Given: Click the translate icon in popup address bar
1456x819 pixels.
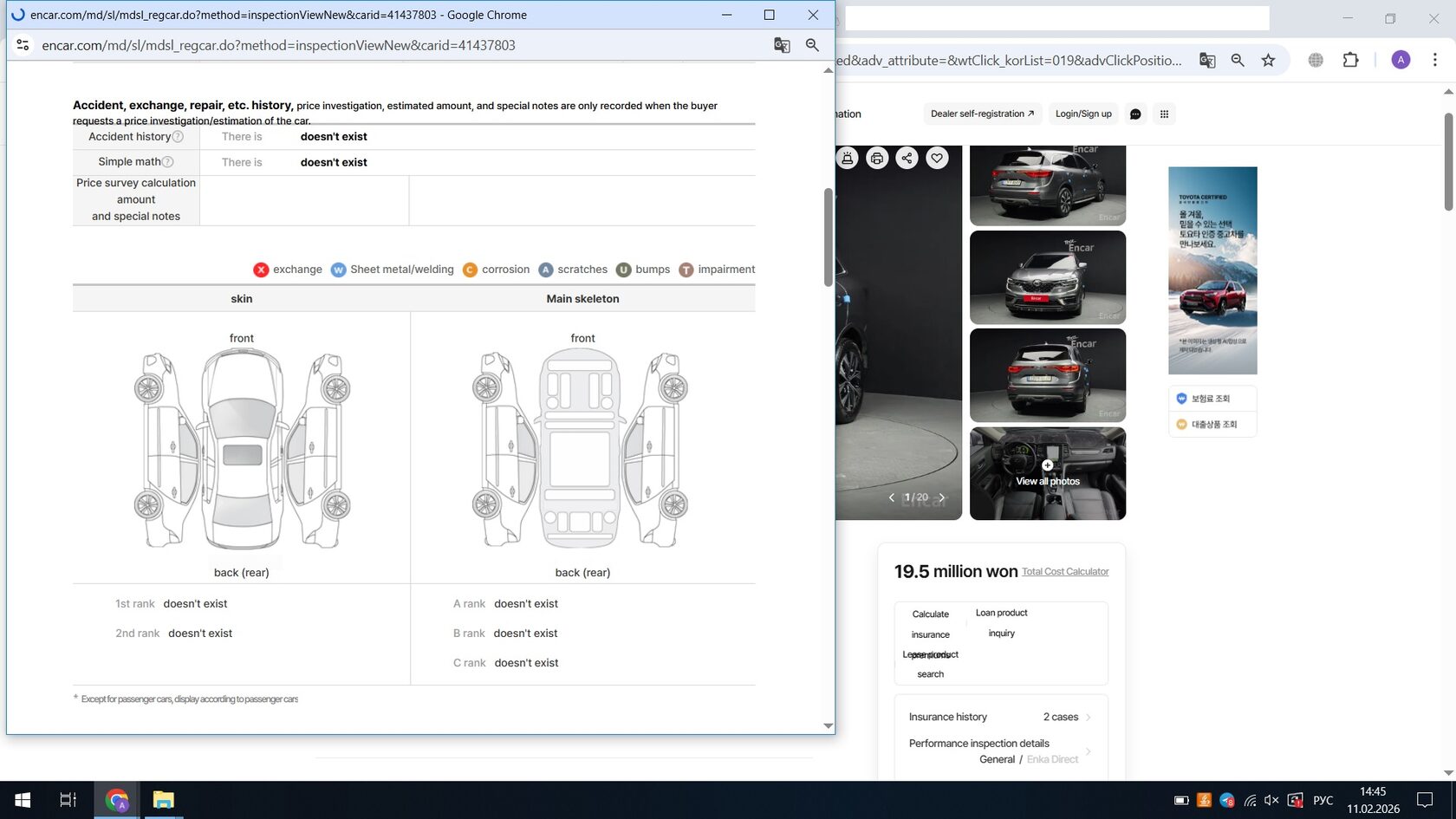Looking at the screenshot, I should click(782, 45).
